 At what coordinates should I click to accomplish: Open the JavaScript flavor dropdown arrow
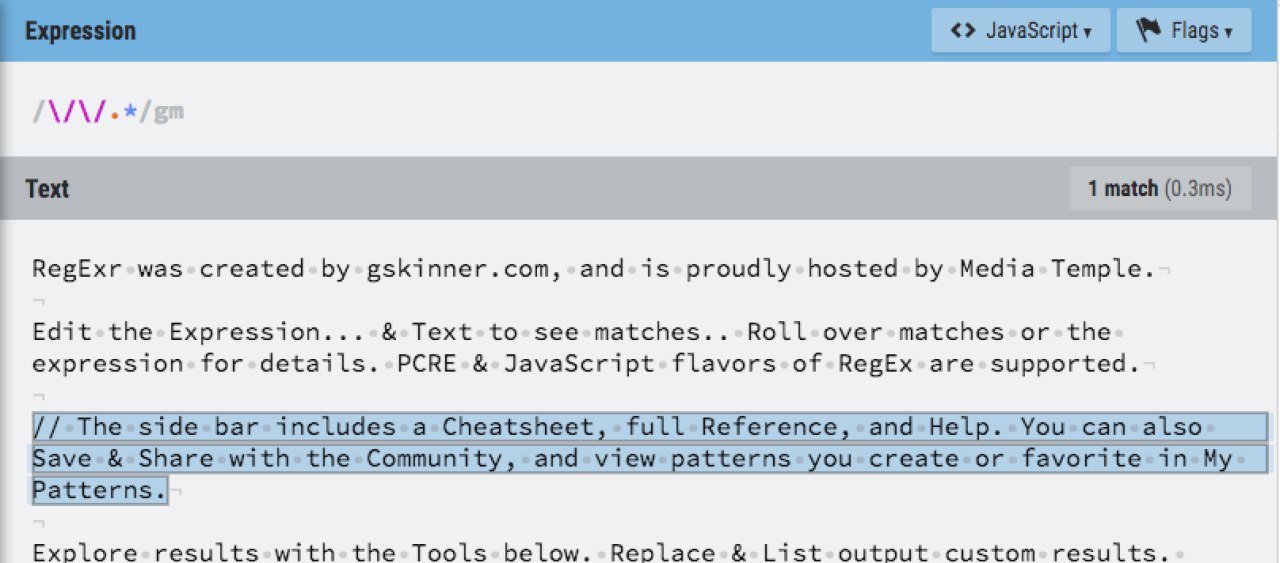(1087, 33)
